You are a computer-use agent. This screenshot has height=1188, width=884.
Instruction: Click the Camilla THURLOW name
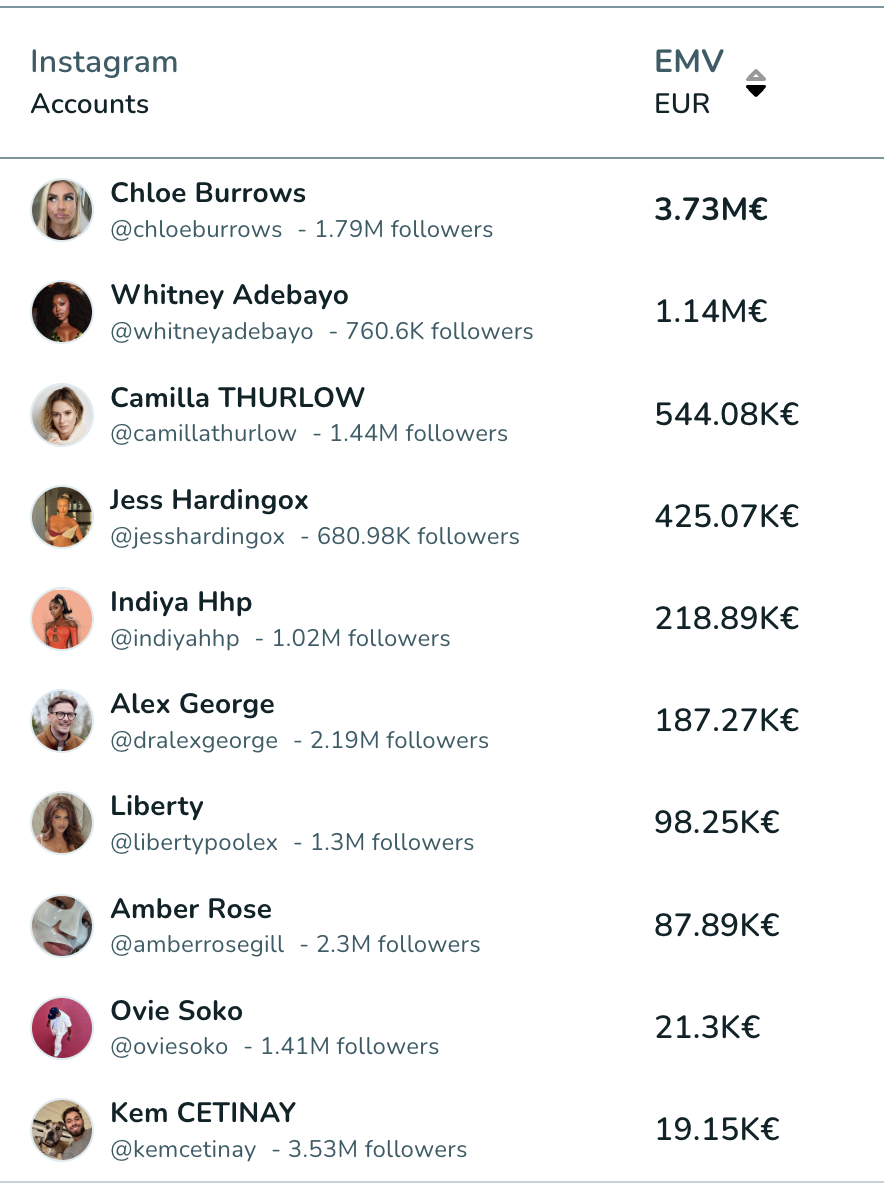[238, 397]
